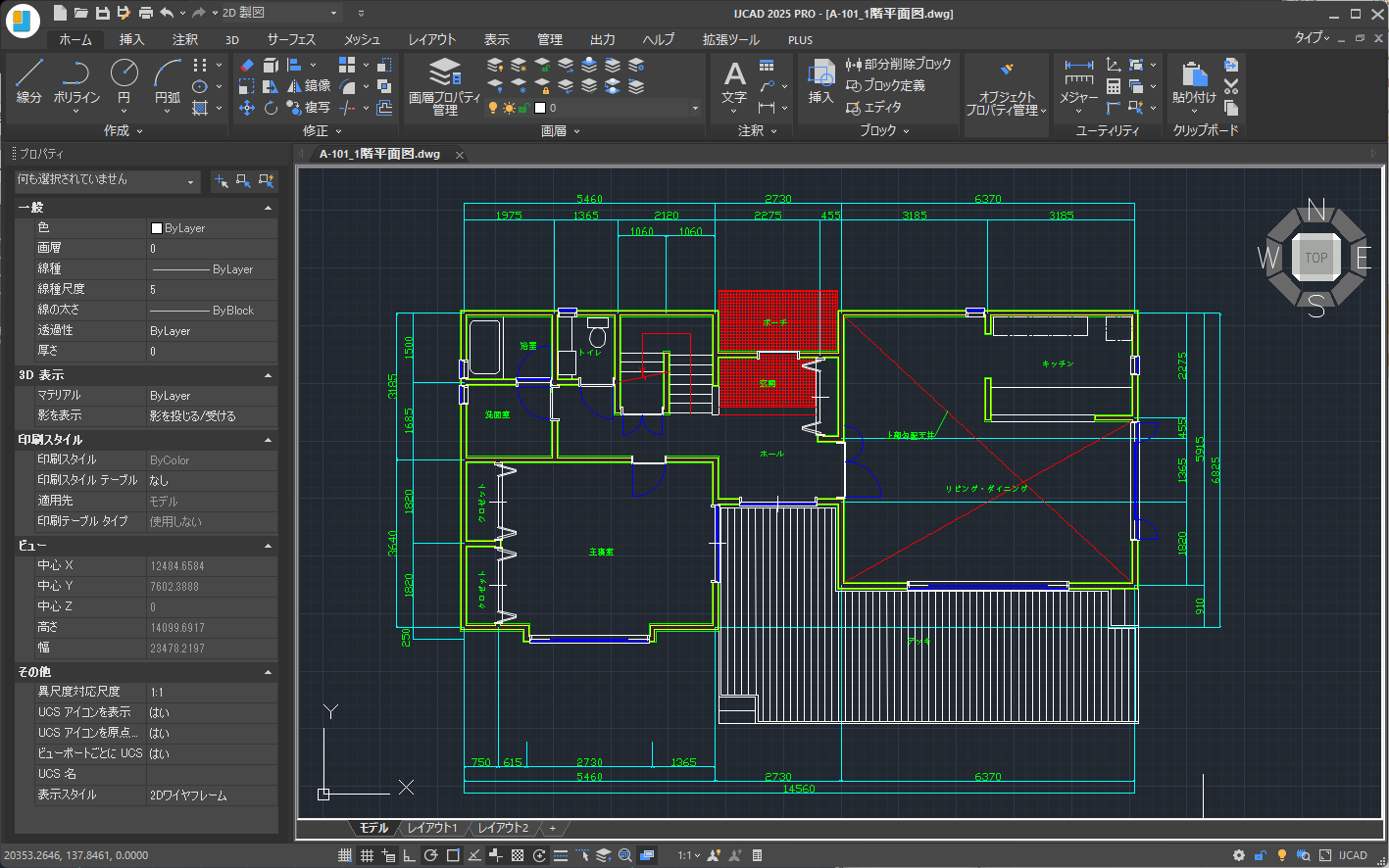
Task: Click the TOP face of the view cube
Action: click(x=1315, y=258)
